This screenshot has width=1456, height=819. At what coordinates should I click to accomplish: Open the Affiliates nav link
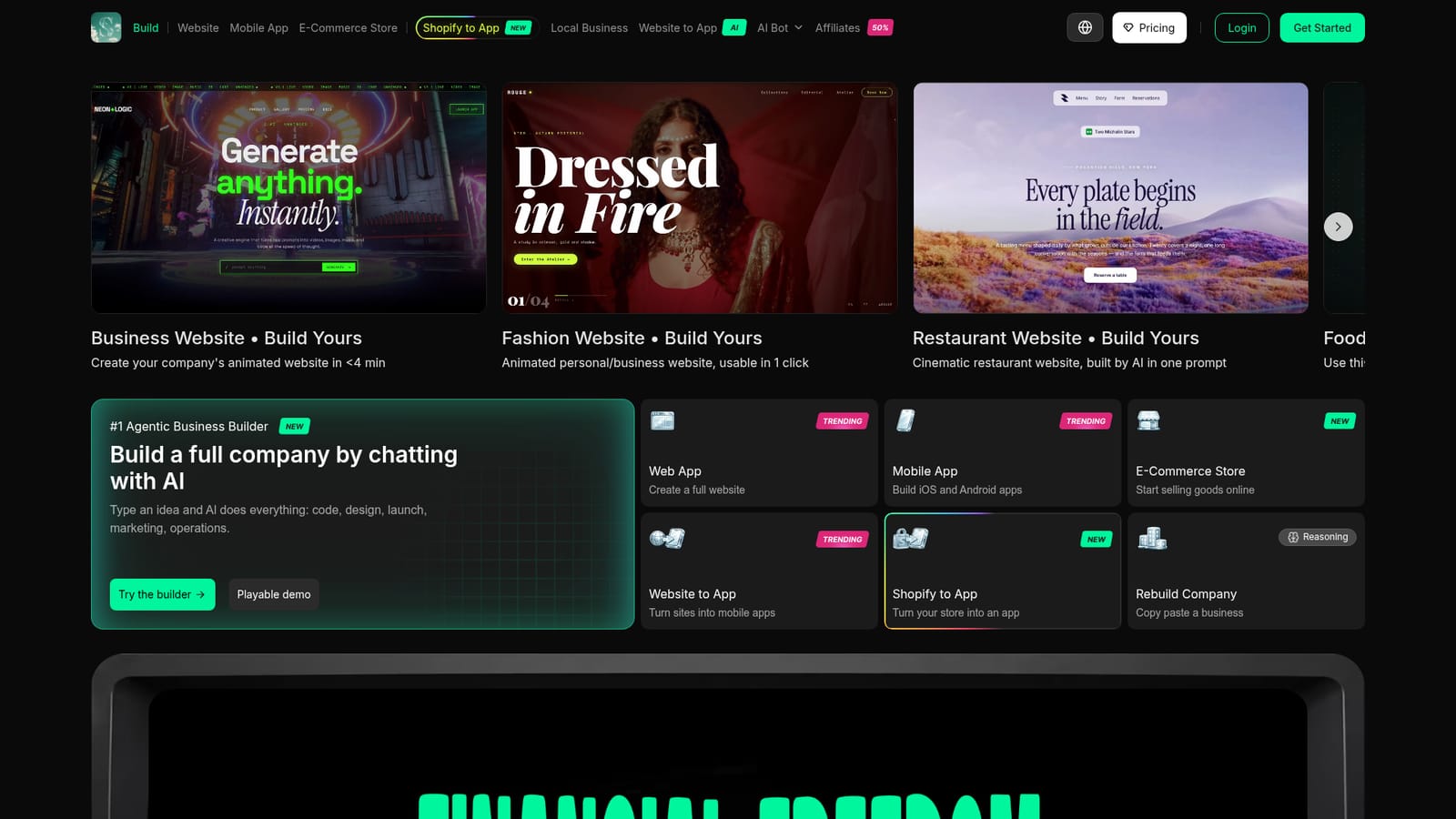pyautogui.click(x=837, y=27)
